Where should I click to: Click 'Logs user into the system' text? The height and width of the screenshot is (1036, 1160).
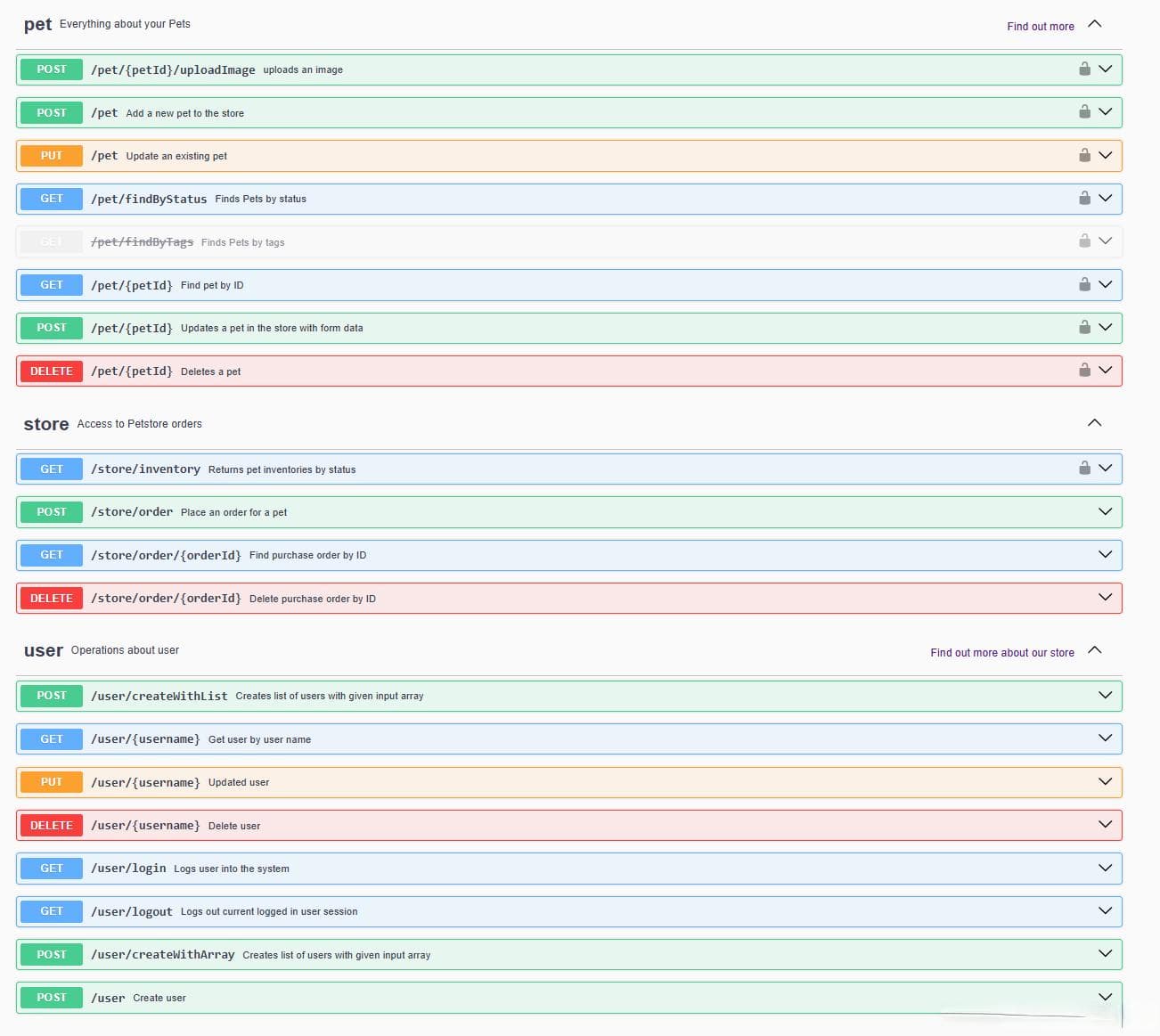click(x=232, y=869)
